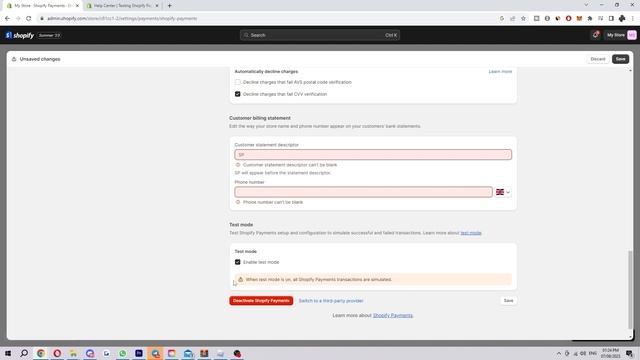Reload the current page
640x360 pixels.
[x=29, y=18]
